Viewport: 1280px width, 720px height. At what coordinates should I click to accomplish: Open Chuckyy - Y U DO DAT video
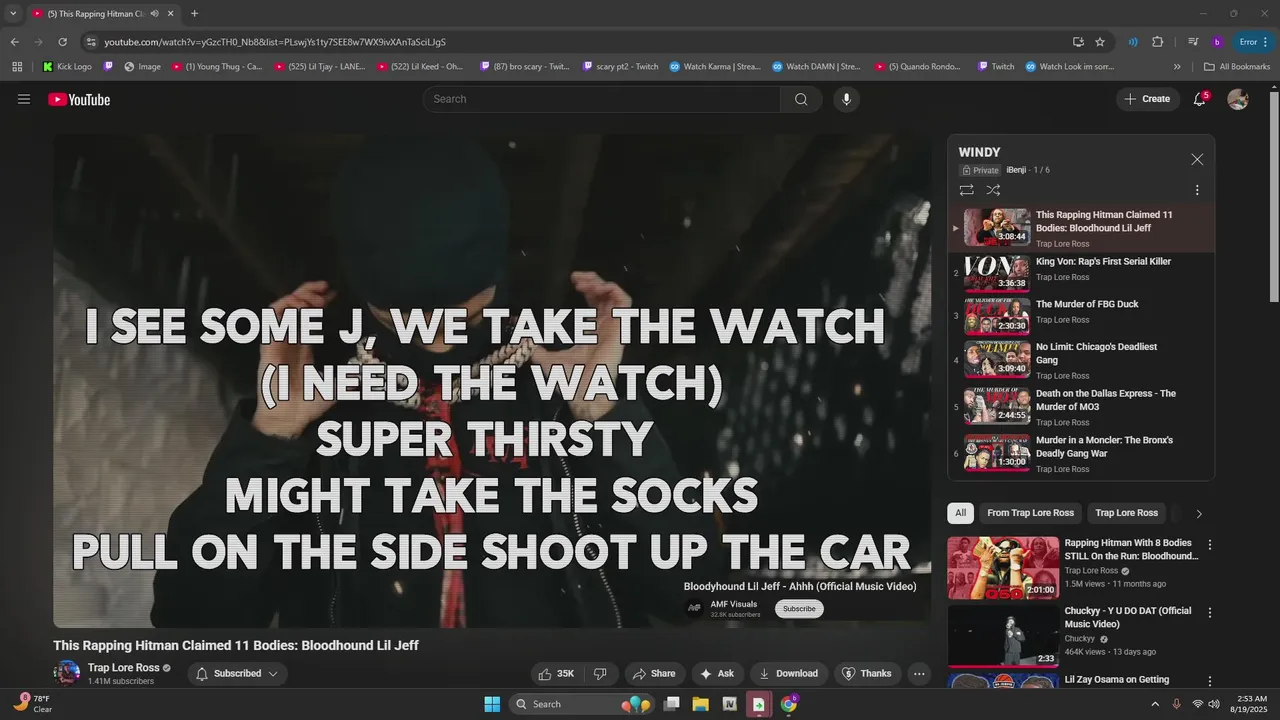coord(1128,617)
